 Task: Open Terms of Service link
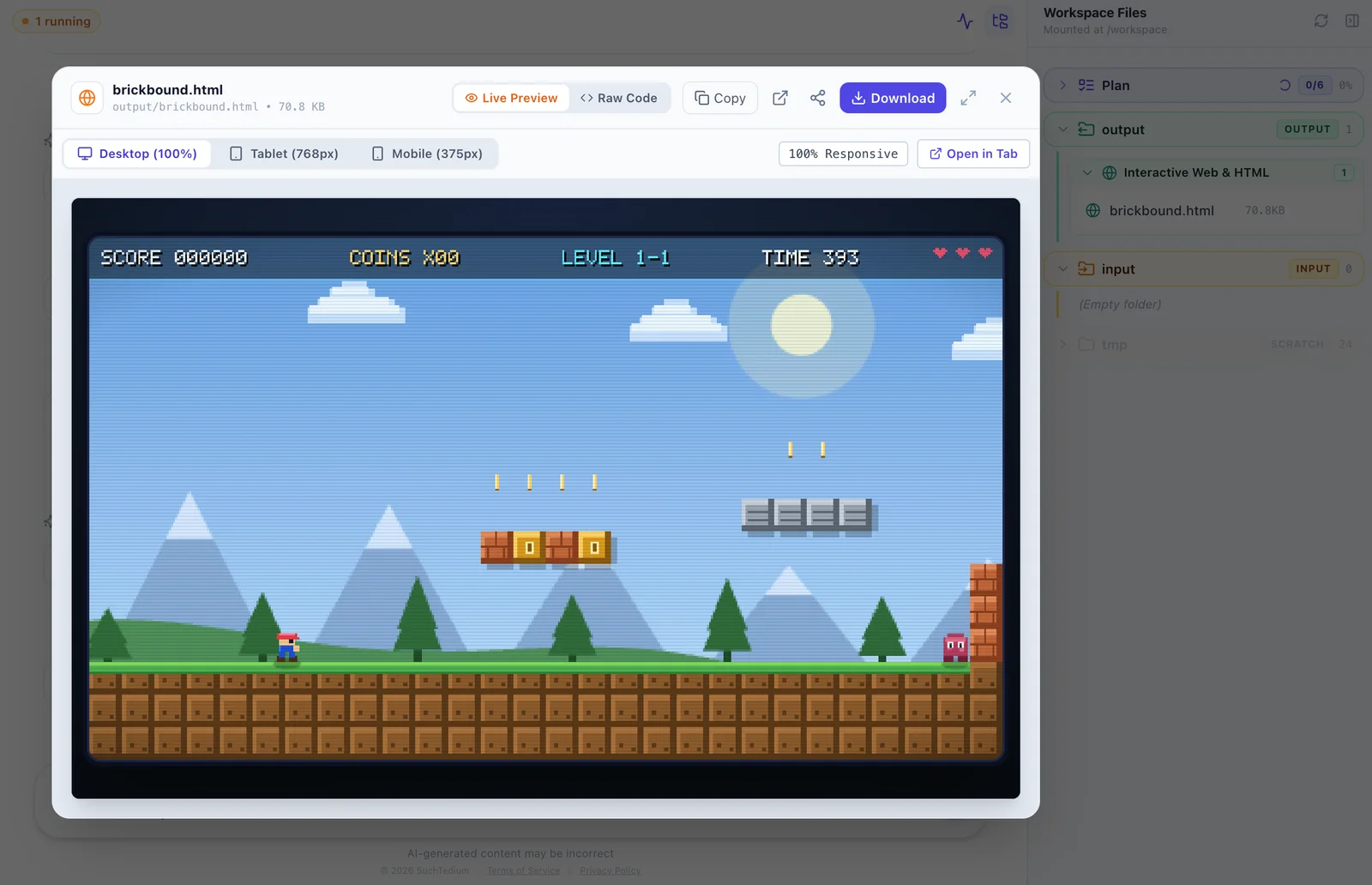(523, 870)
